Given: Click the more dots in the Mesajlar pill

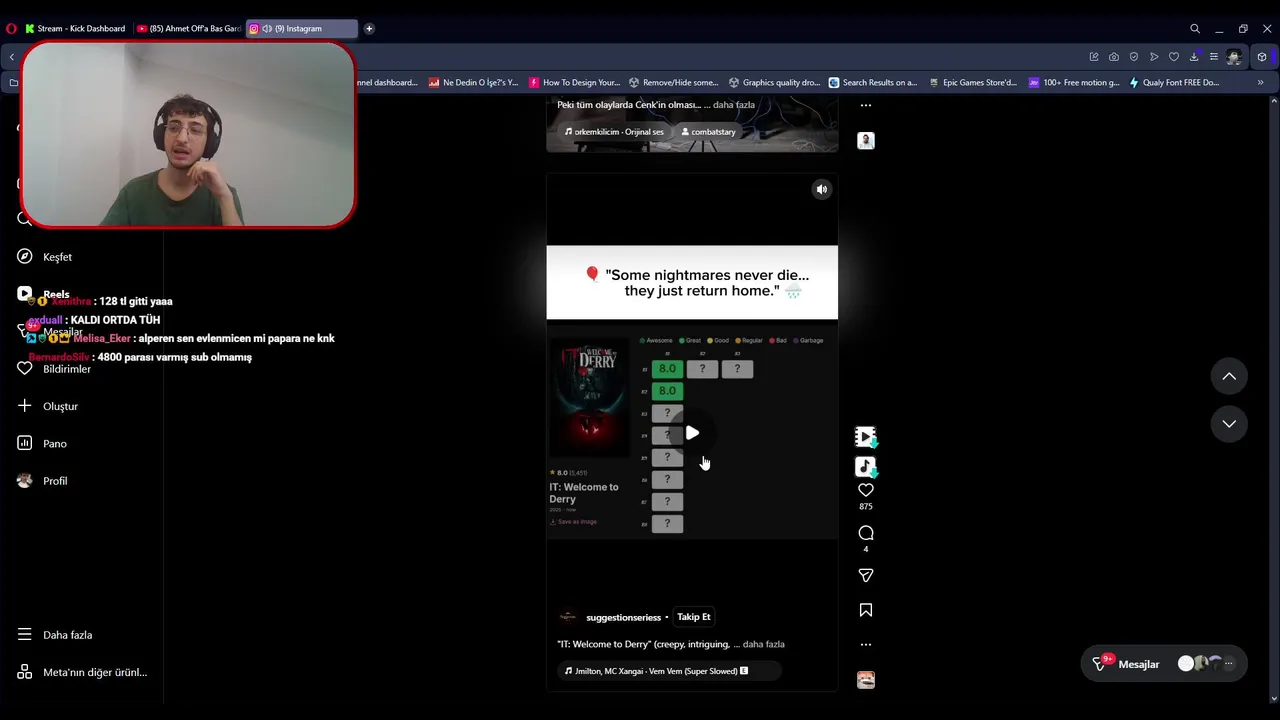Looking at the screenshot, I should coord(1229,663).
